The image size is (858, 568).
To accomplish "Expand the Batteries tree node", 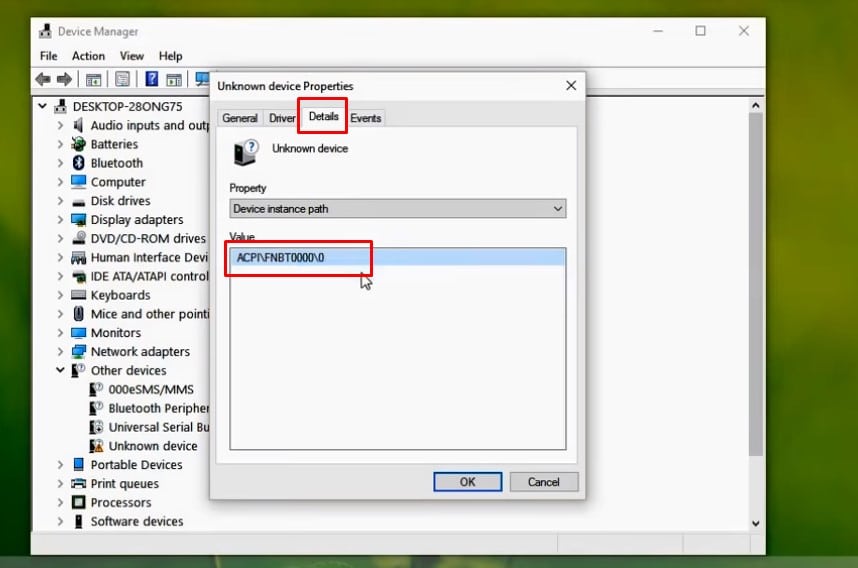I will [x=60, y=144].
